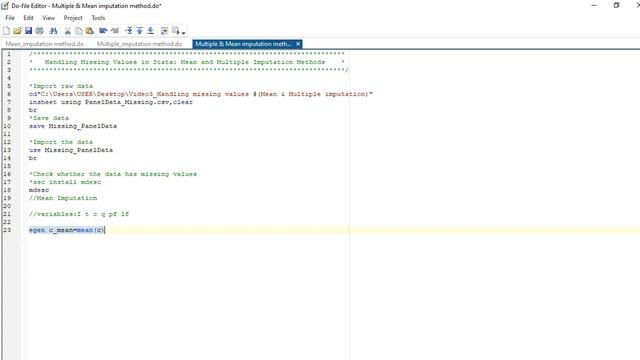Redo the edit with the Redo arrow

click(115, 31)
